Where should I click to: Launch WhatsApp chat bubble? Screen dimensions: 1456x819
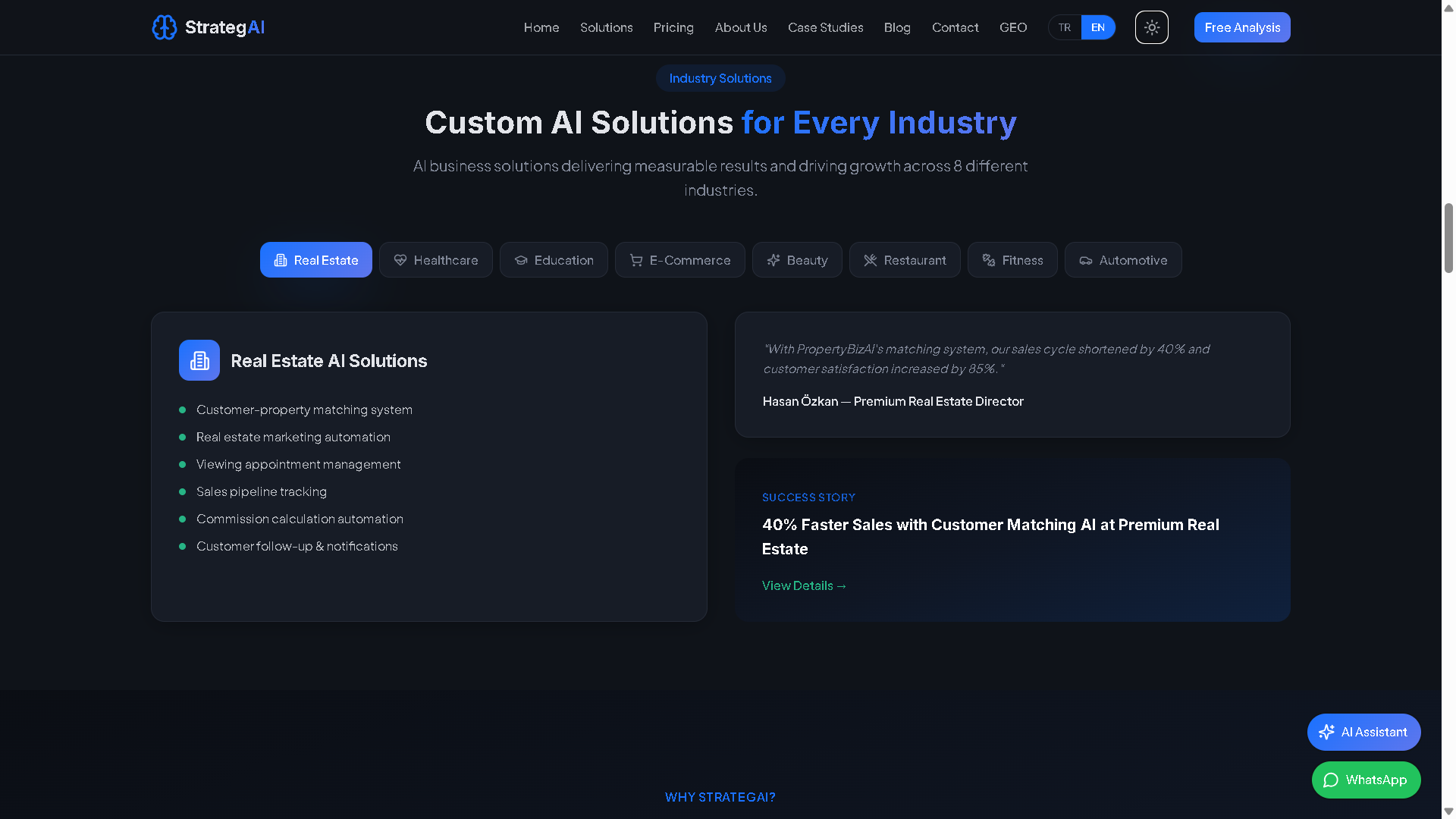(x=1366, y=780)
